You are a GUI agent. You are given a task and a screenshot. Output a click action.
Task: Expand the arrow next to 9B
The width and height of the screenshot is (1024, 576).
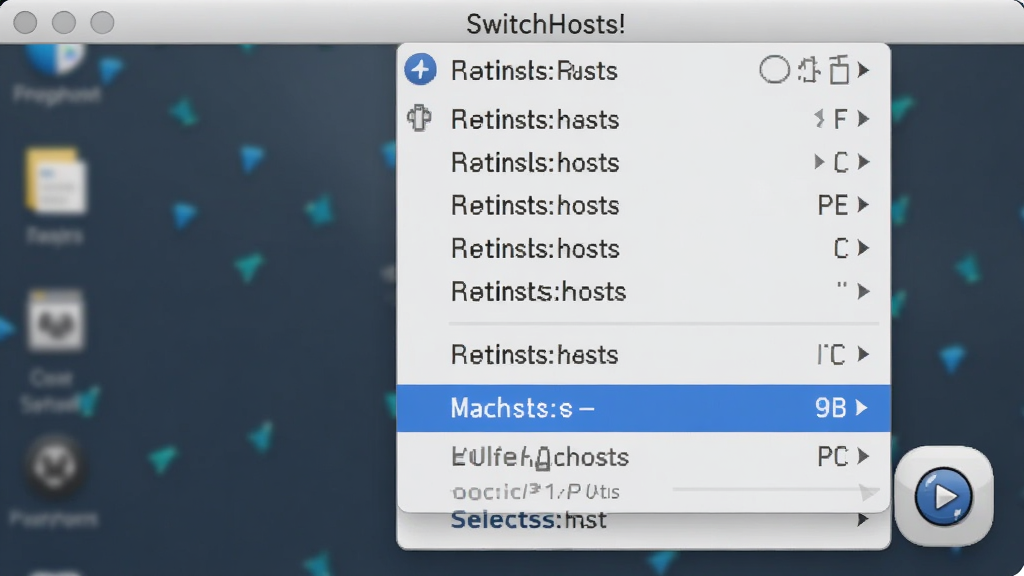click(862, 408)
